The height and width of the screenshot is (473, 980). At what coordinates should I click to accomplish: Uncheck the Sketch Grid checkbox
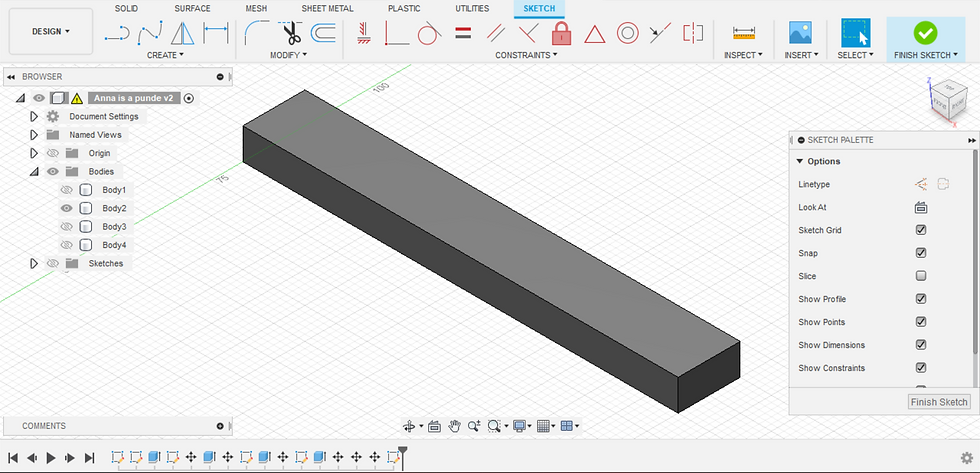(921, 230)
